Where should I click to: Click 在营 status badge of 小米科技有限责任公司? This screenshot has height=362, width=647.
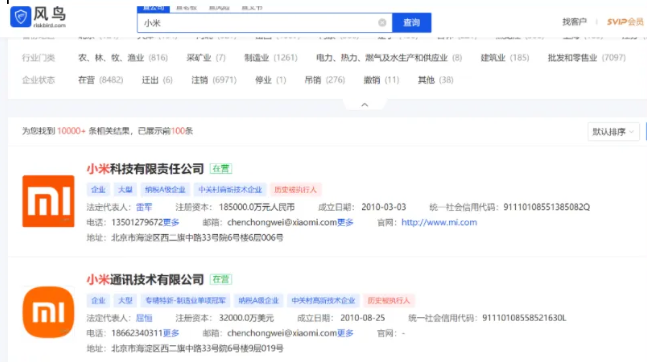coord(221,169)
